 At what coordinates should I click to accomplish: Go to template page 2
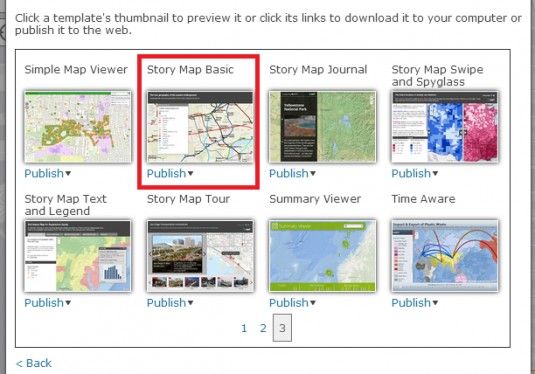[263, 328]
